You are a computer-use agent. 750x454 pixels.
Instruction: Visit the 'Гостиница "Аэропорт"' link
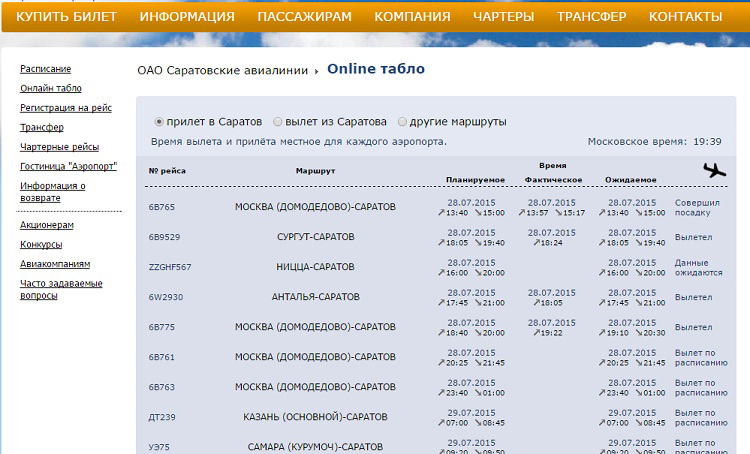tap(68, 166)
